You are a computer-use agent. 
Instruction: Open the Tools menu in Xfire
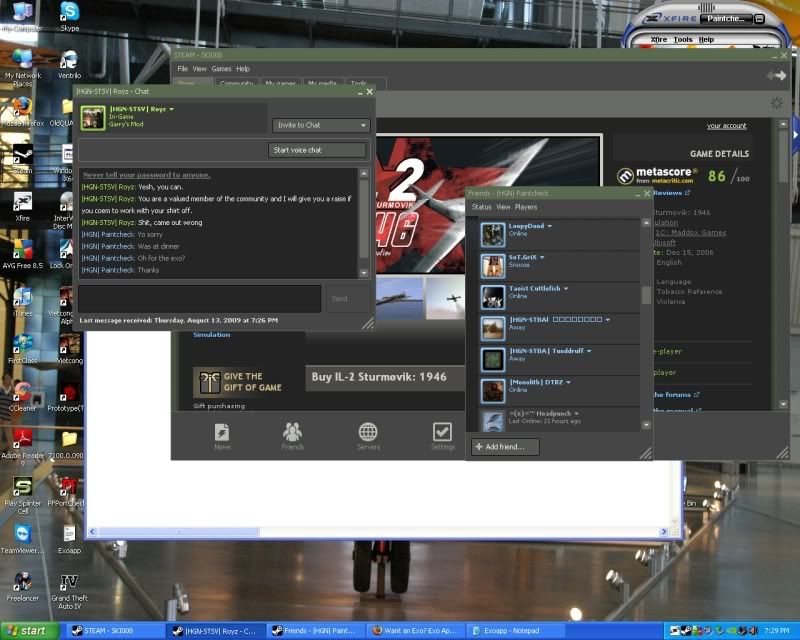[683, 39]
